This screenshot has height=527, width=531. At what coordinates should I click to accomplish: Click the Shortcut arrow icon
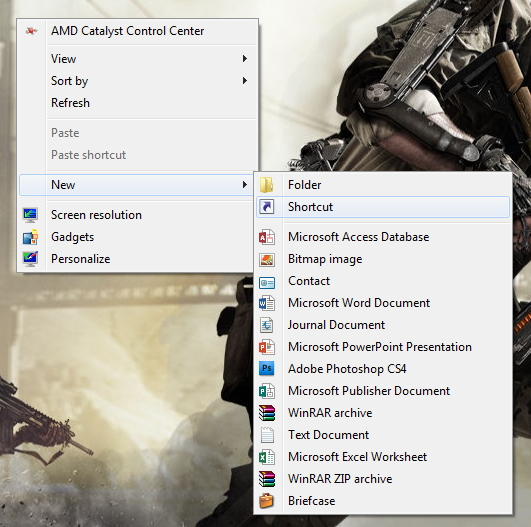click(x=267, y=207)
